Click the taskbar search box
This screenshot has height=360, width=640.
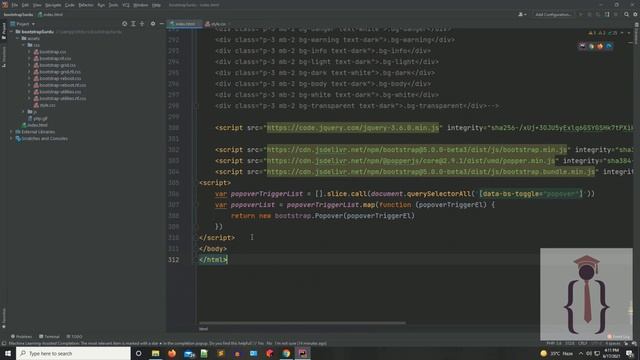73,353
